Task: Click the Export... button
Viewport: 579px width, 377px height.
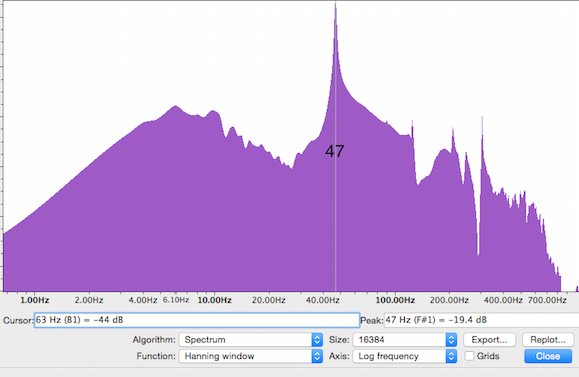Action: coord(489,340)
